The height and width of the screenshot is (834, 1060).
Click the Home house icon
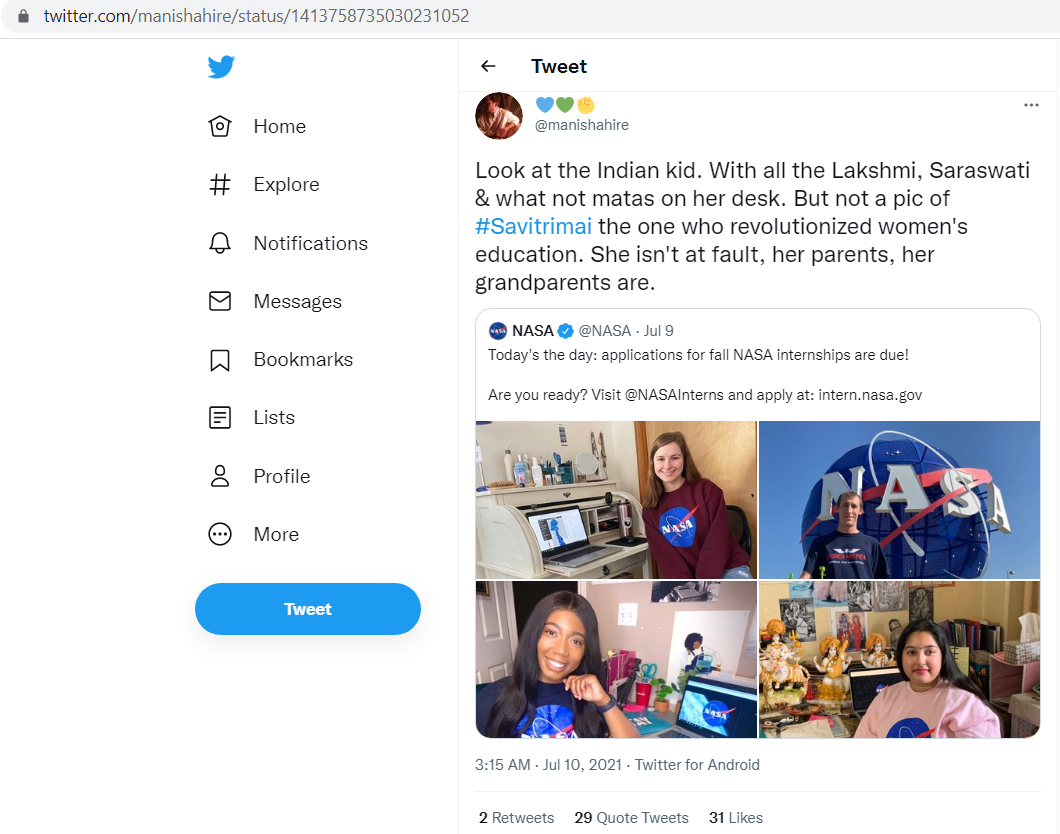(x=220, y=126)
